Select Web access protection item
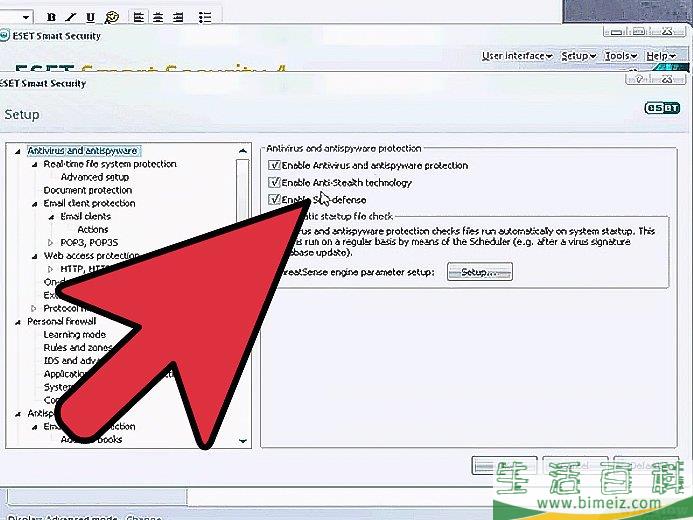This screenshot has height=520, width=693. (x=91, y=256)
